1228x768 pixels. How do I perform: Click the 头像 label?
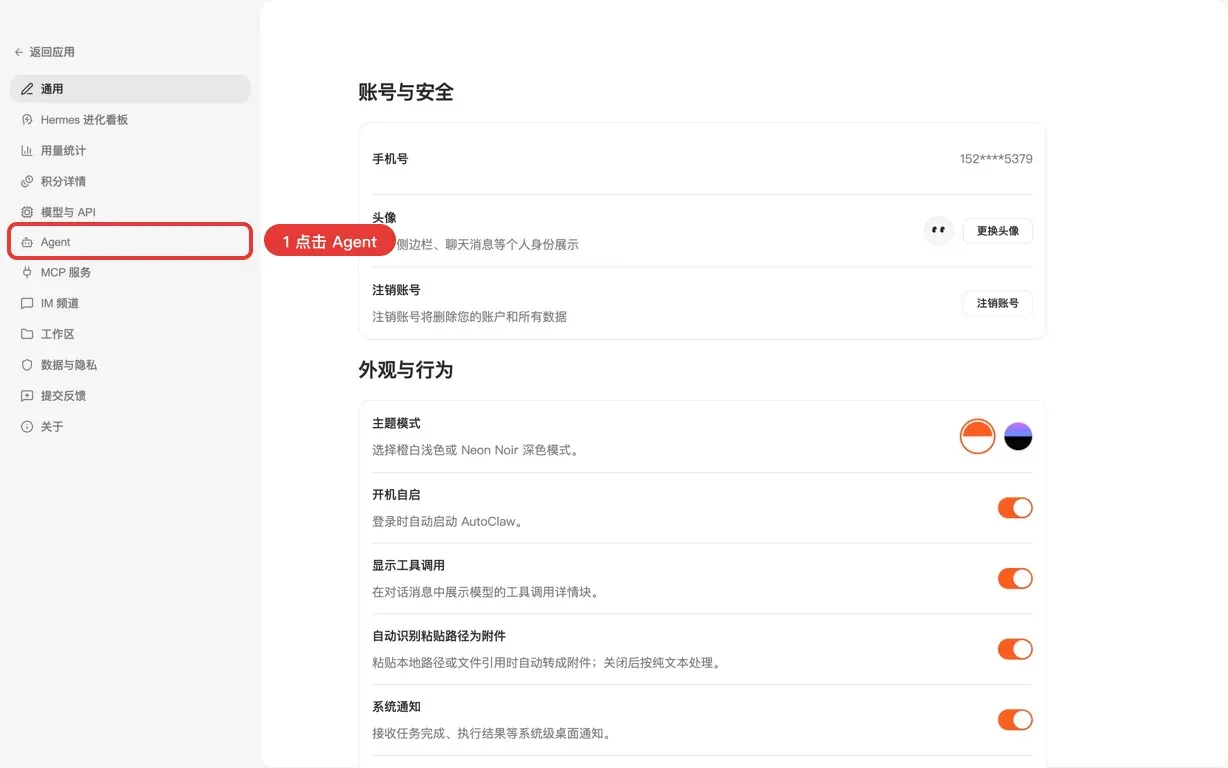pos(384,218)
